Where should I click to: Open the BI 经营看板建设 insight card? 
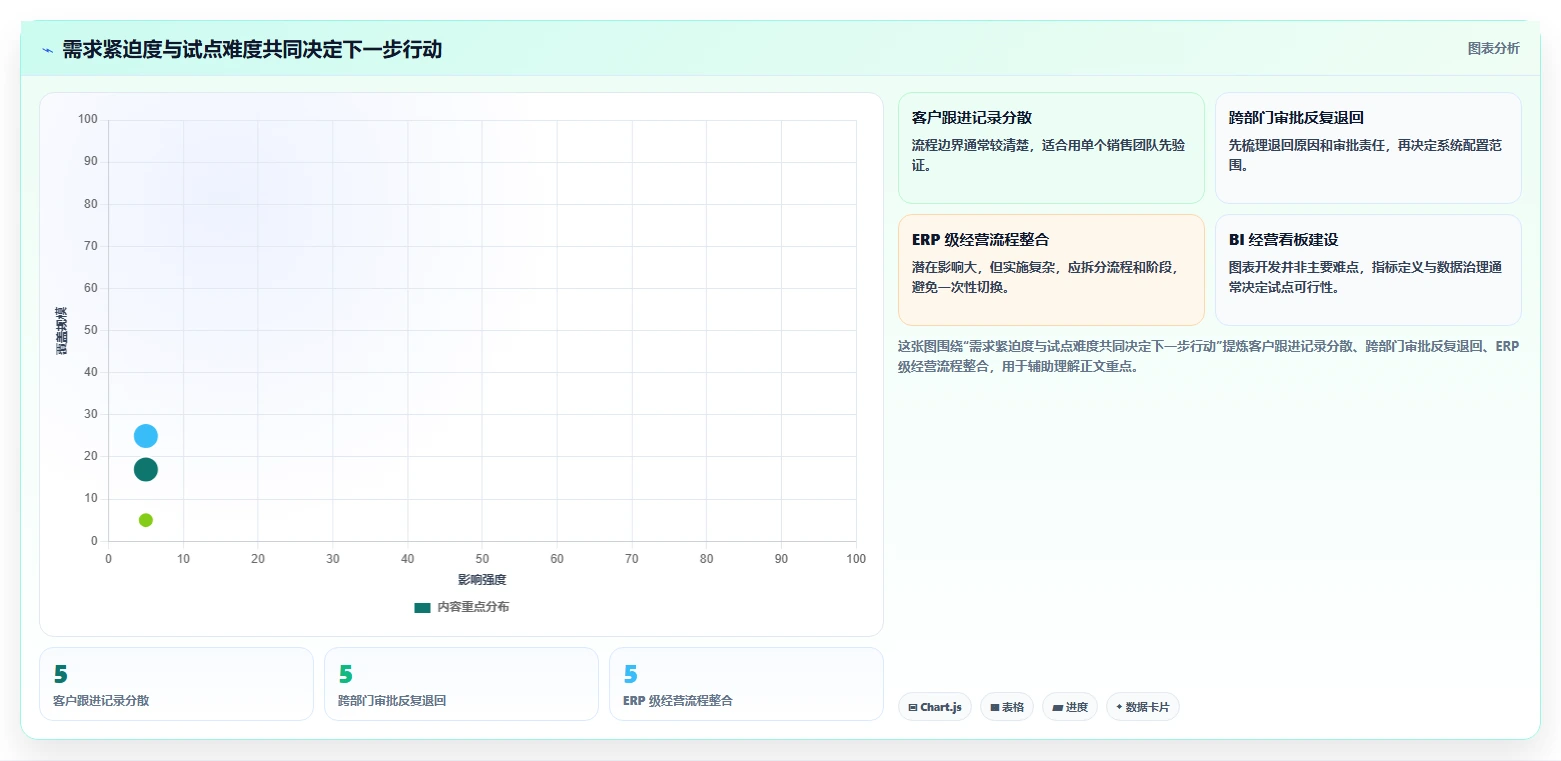[x=1368, y=270]
